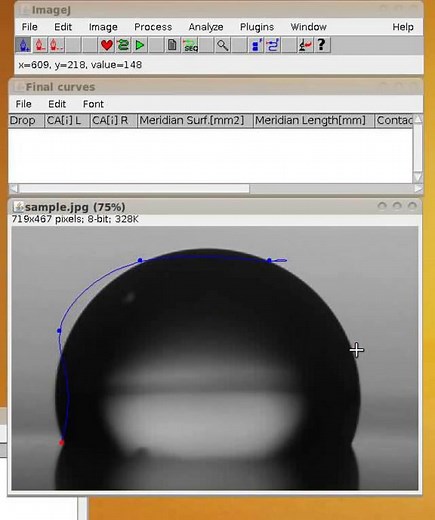Click the Drop column header
The width and height of the screenshot is (435, 520).
[26, 121]
